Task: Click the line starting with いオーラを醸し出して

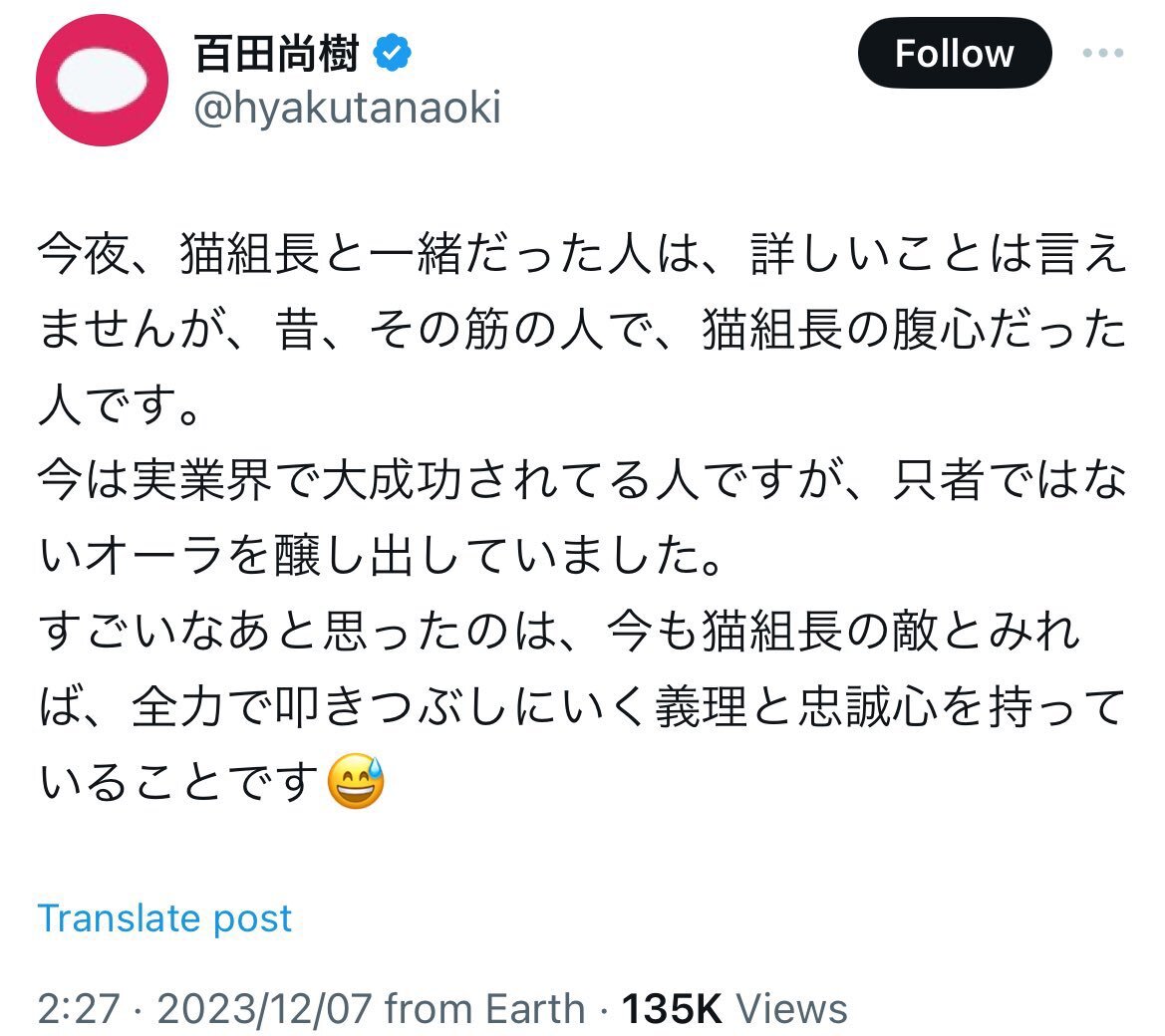Action: [379, 558]
